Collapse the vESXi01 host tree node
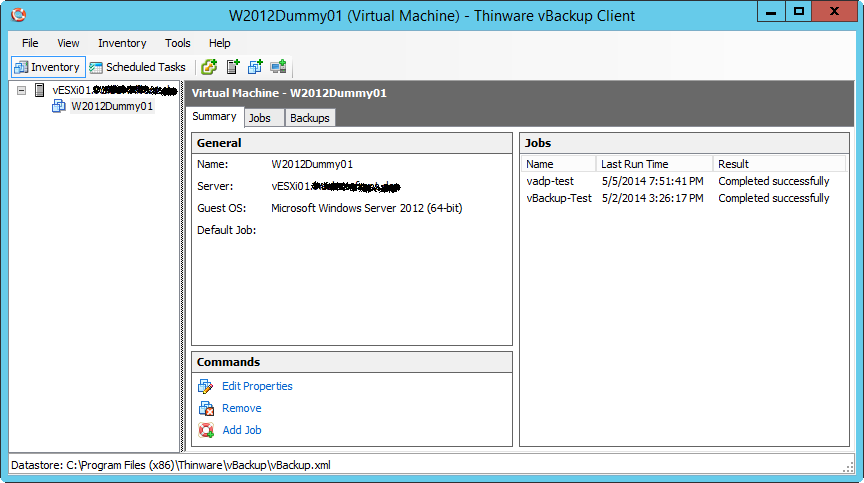 [21, 90]
